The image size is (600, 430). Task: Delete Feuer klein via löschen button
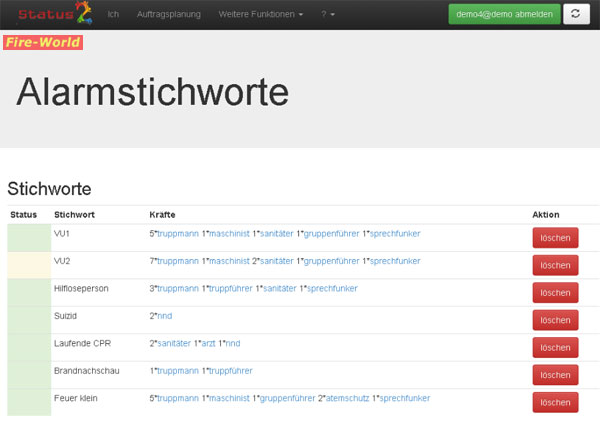pyautogui.click(x=555, y=402)
